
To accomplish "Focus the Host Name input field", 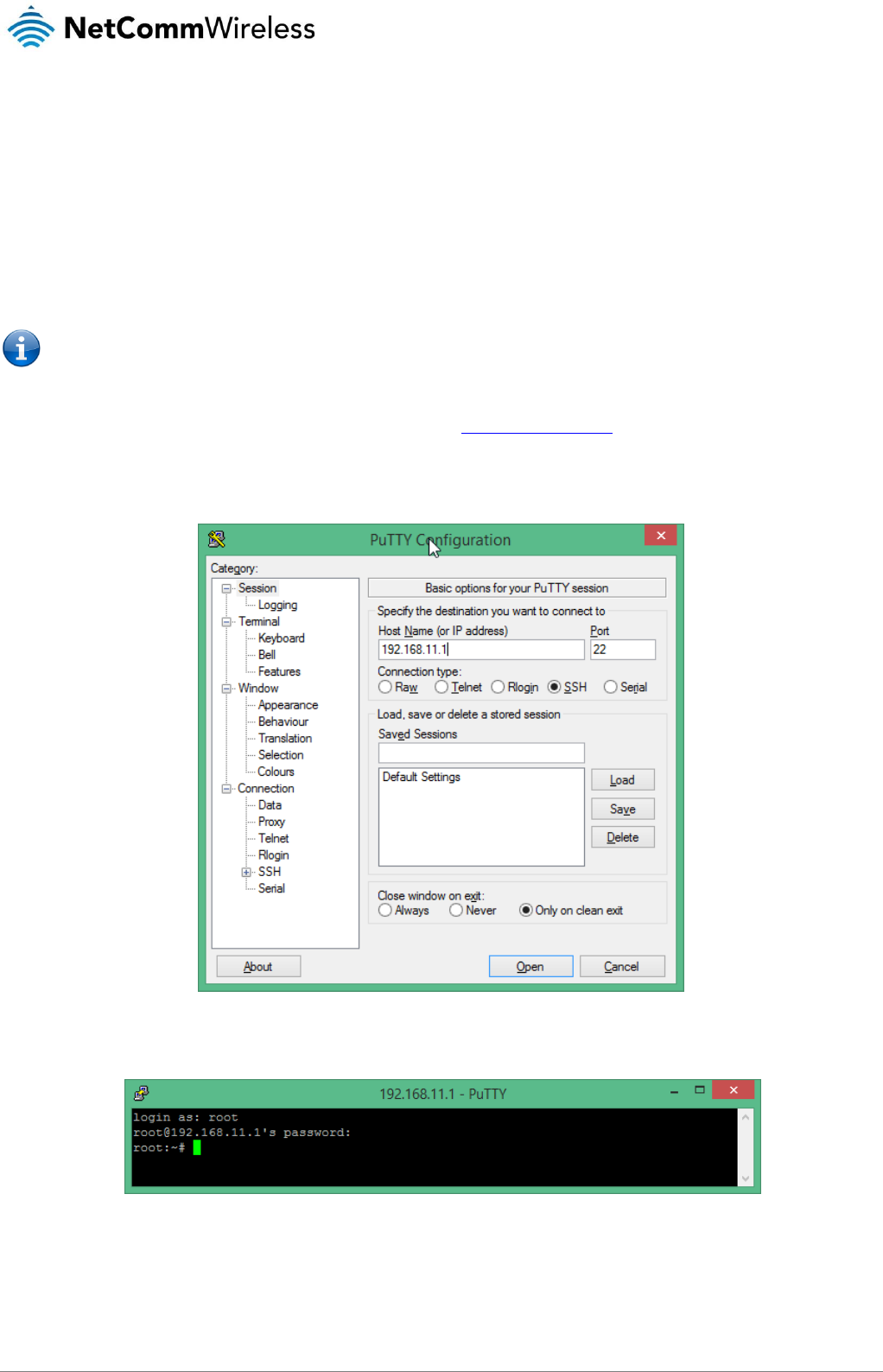I will pos(481,650).
